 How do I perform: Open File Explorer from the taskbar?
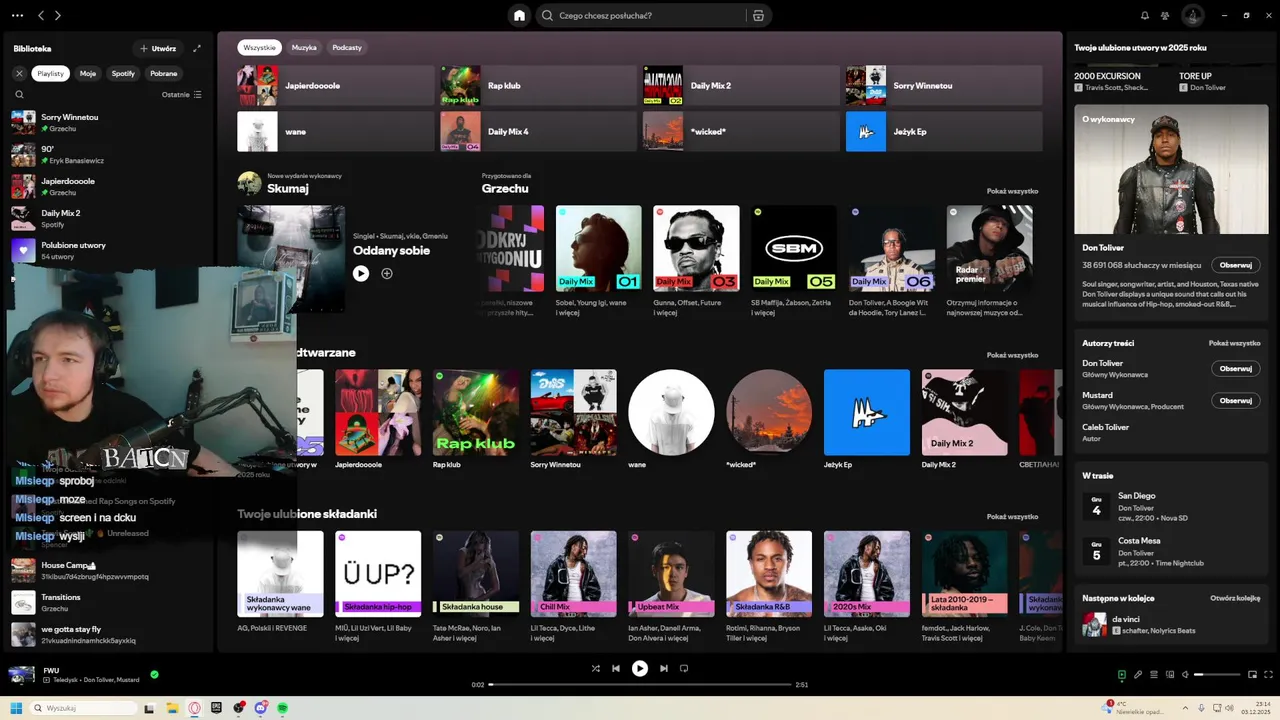coord(172,708)
